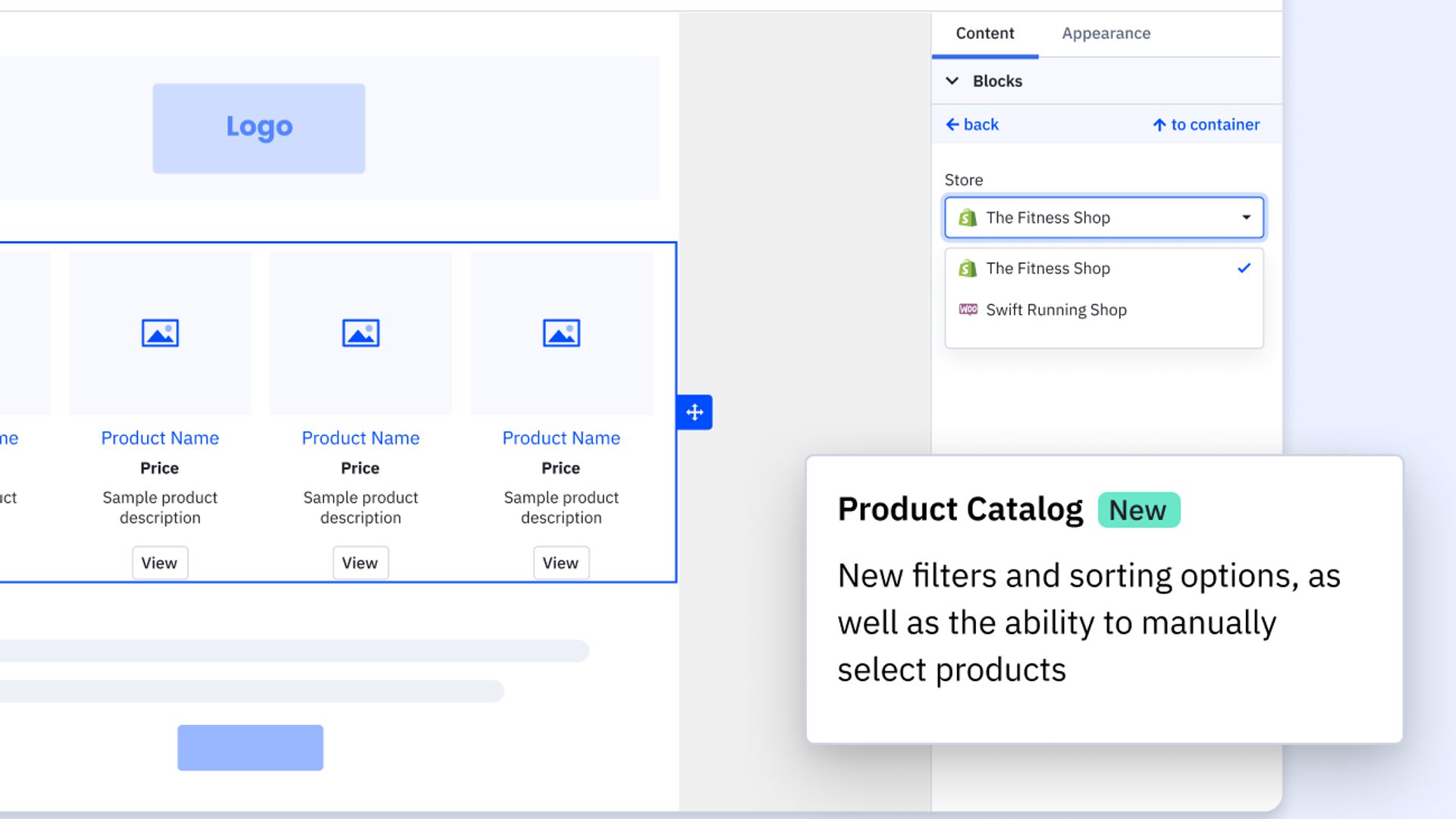The height and width of the screenshot is (819, 1456).
Task: Click the back link
Action: coord(981,124)
